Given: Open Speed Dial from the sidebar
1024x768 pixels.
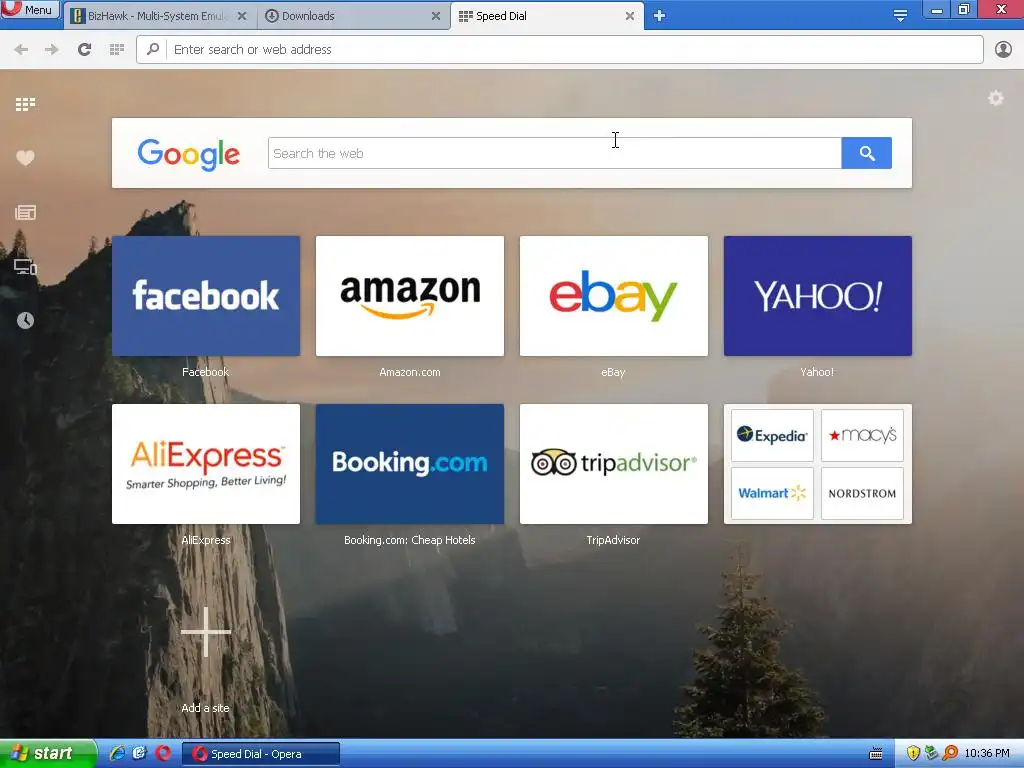Looking at the screenshot, I should [x=25, y=104].
